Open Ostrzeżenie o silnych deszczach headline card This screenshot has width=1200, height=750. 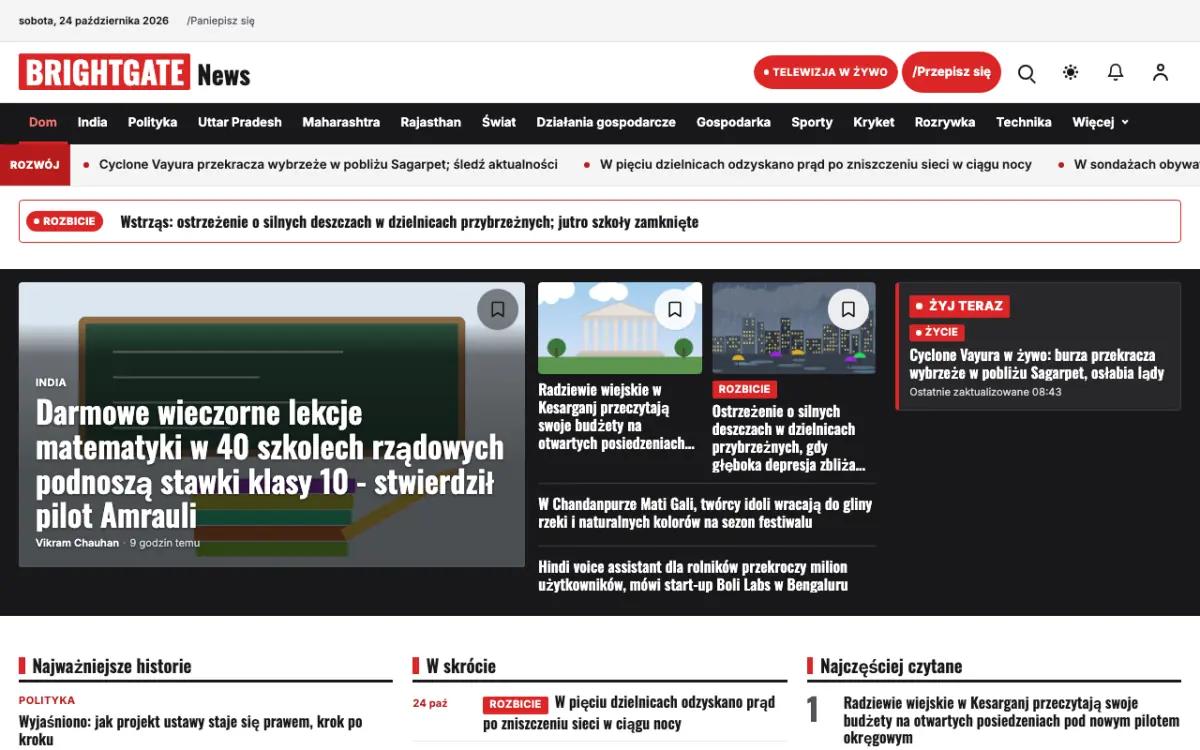click(x=789, y=438)
